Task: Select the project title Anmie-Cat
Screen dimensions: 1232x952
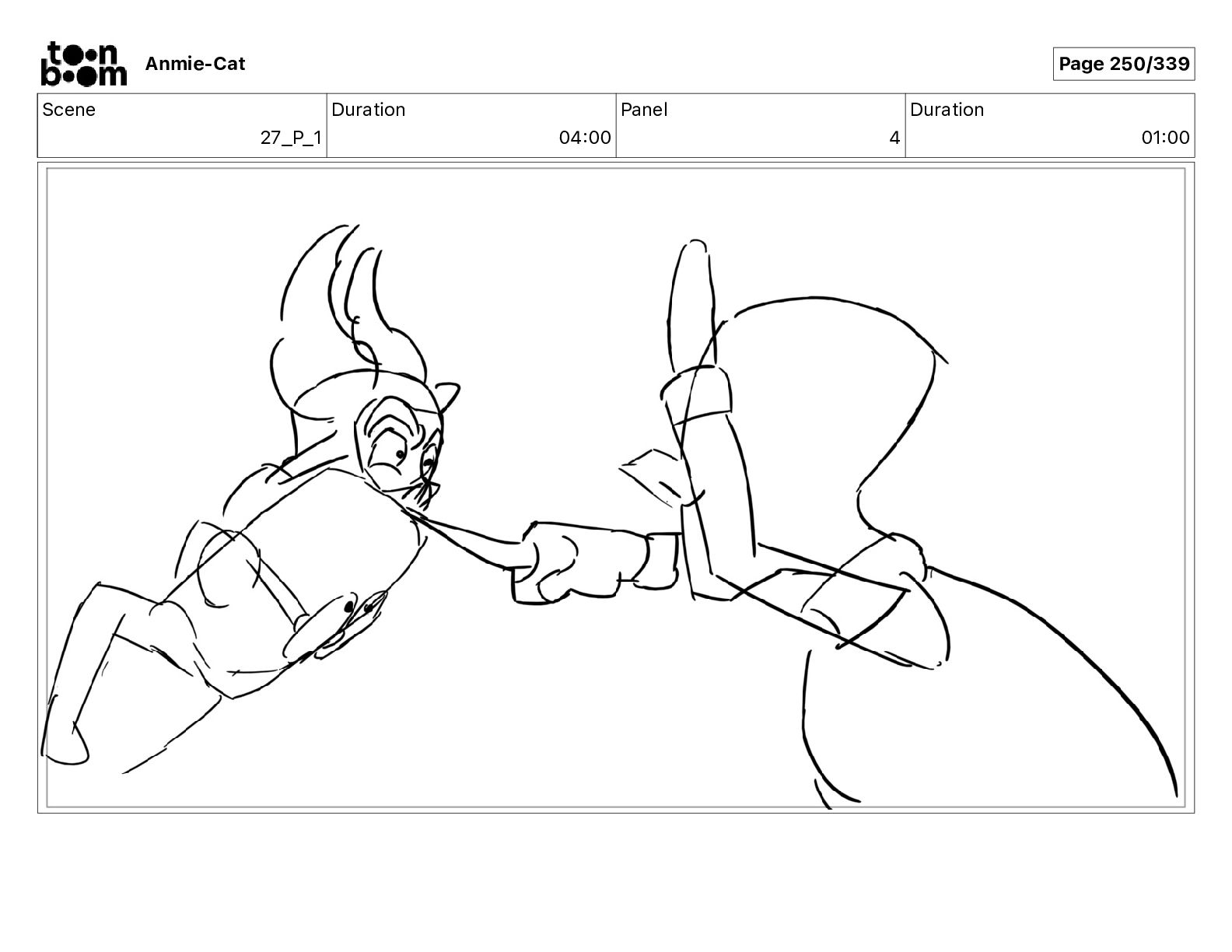Action: click(x=195, y=64)
